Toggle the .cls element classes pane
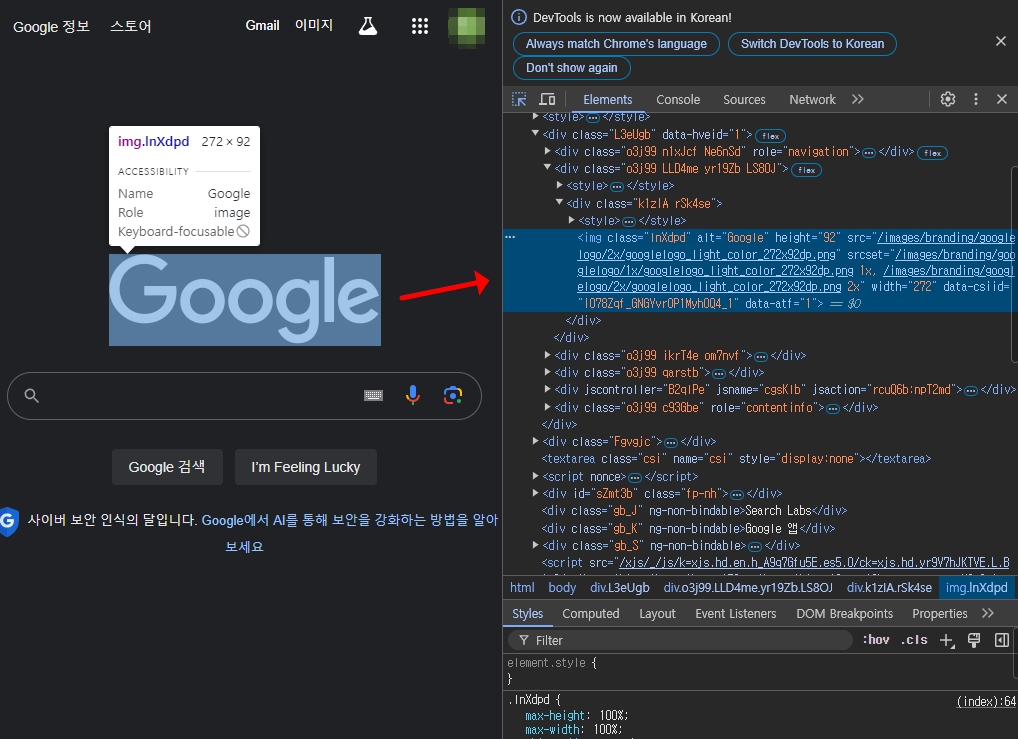The image size is (1018, 739). point(914,640)
